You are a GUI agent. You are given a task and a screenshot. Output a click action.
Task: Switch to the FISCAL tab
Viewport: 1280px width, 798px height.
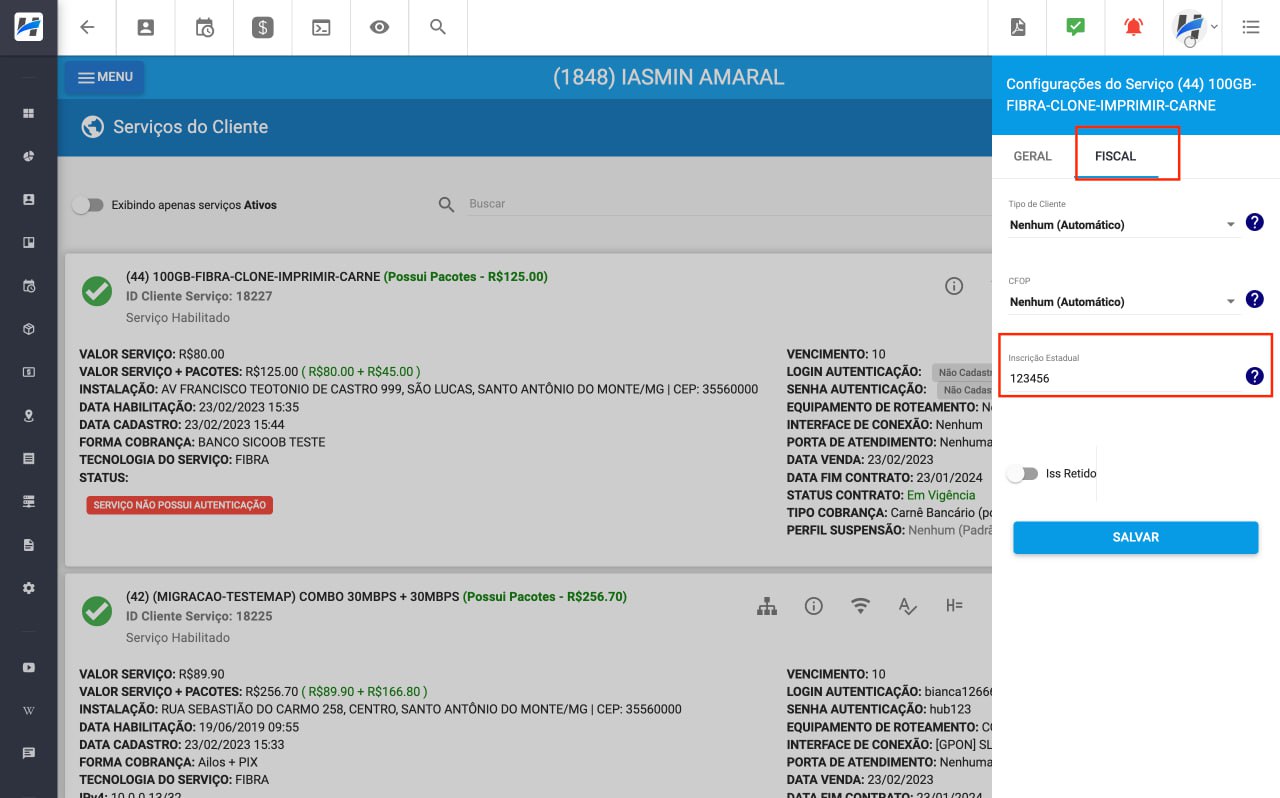coord(1116,156)
